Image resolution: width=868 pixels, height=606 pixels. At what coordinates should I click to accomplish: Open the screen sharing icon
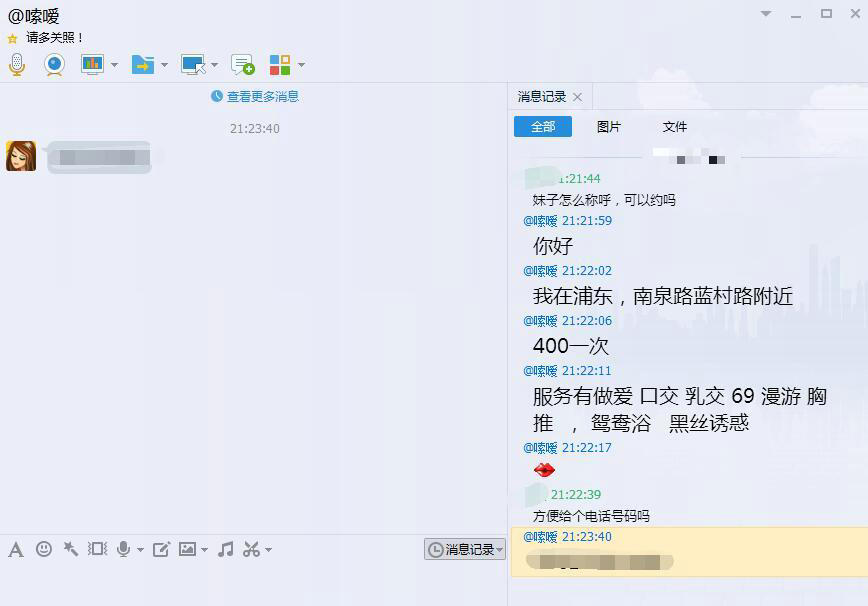(90, 64)
